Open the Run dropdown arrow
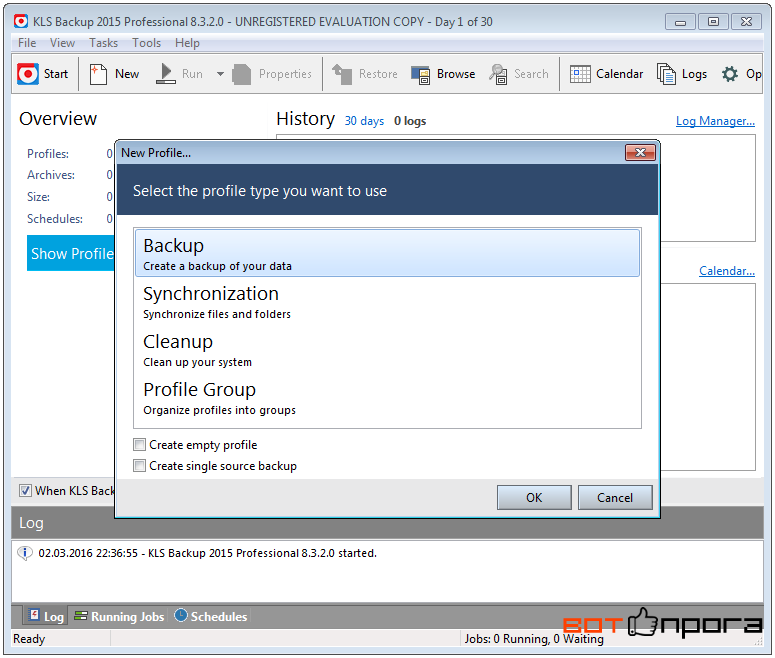The width and height of the screenshot is (775, 658). (220, 74)
